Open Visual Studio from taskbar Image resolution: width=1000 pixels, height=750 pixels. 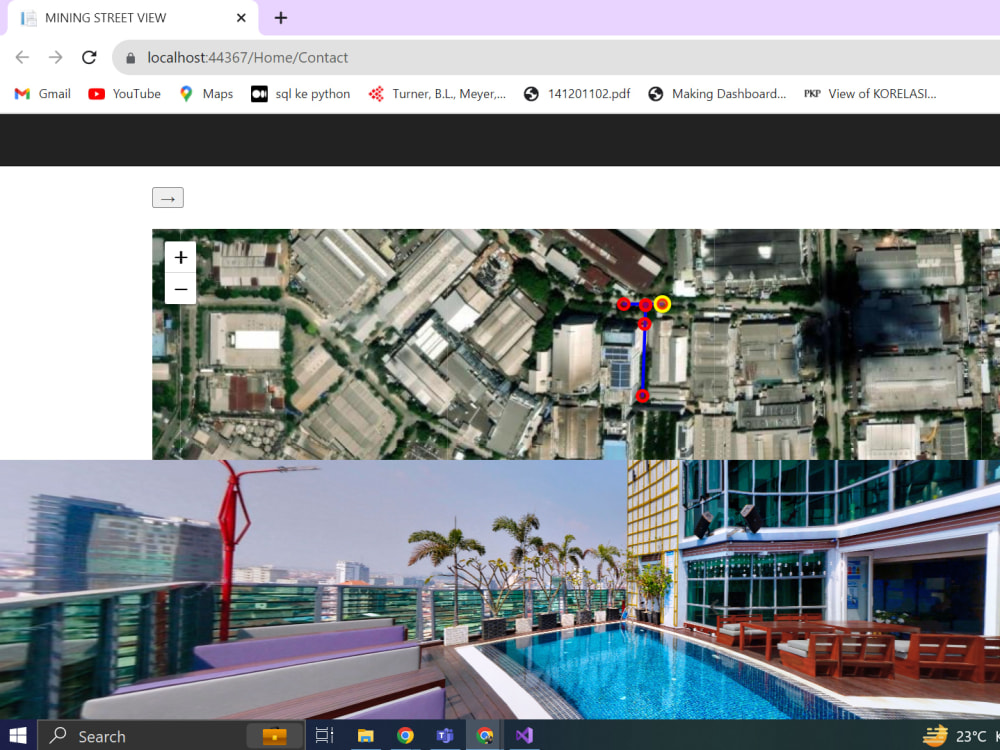point(524,736)
